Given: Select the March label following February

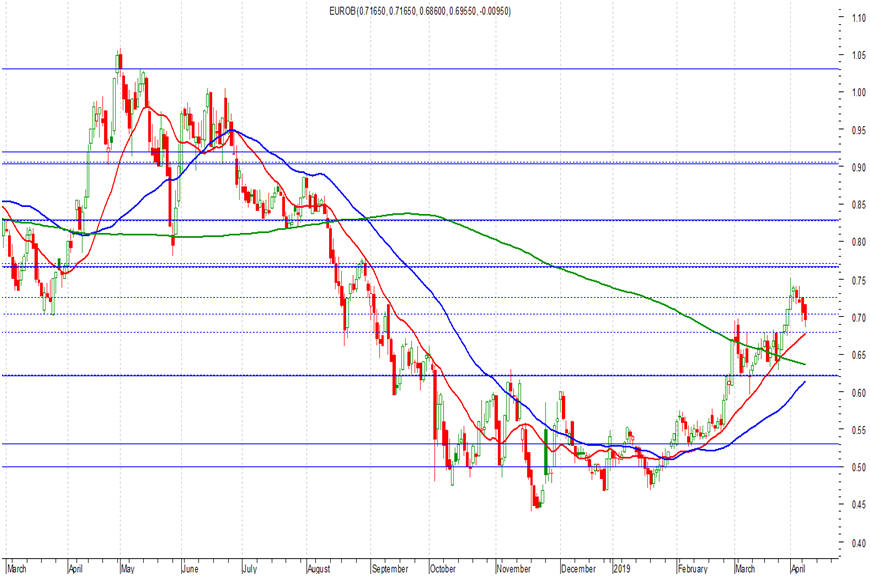Looking at the screenshot, I should tap(745, 569).
